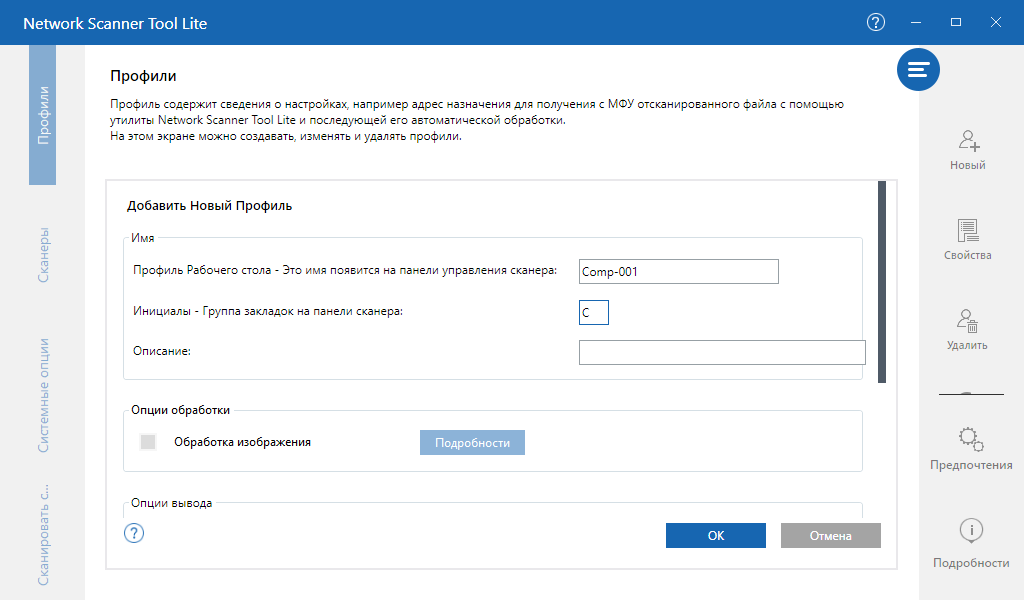Click the Инициалы field containing C
This screenshot has width=1024, height=600.
tap(594, 312)
